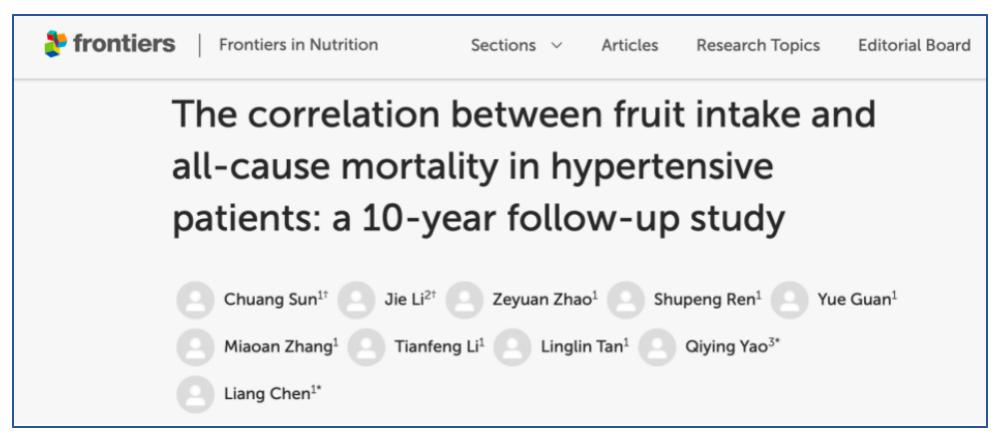Click Miaoan Zhang's profile avatar
1006x440 pixels.
196,347
